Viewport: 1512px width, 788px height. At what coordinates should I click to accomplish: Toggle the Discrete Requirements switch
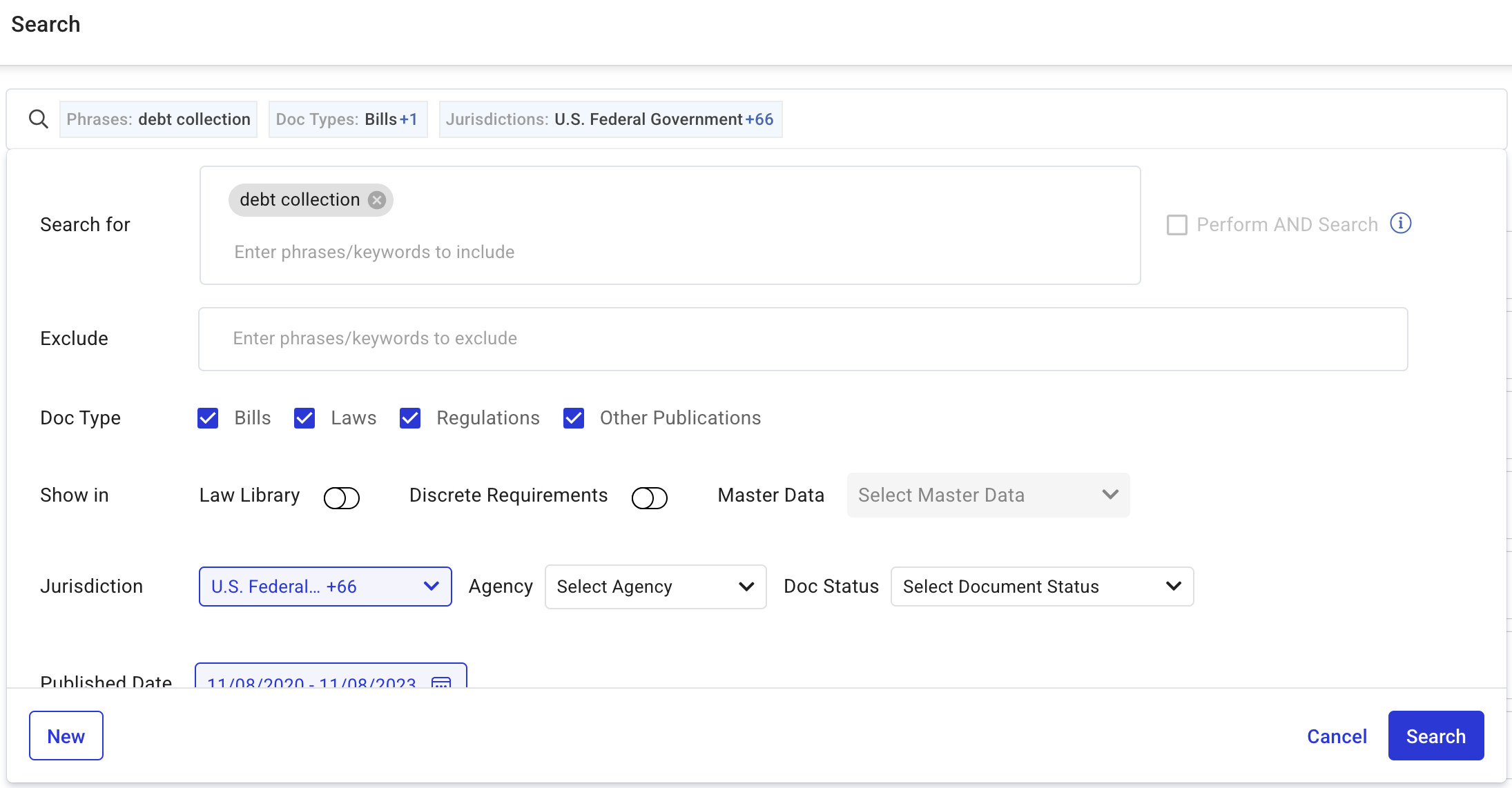[x=649, y=498]
